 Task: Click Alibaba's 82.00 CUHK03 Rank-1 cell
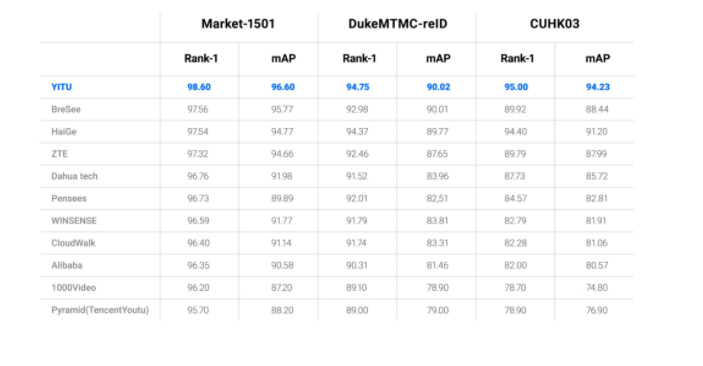coord(516,265)
